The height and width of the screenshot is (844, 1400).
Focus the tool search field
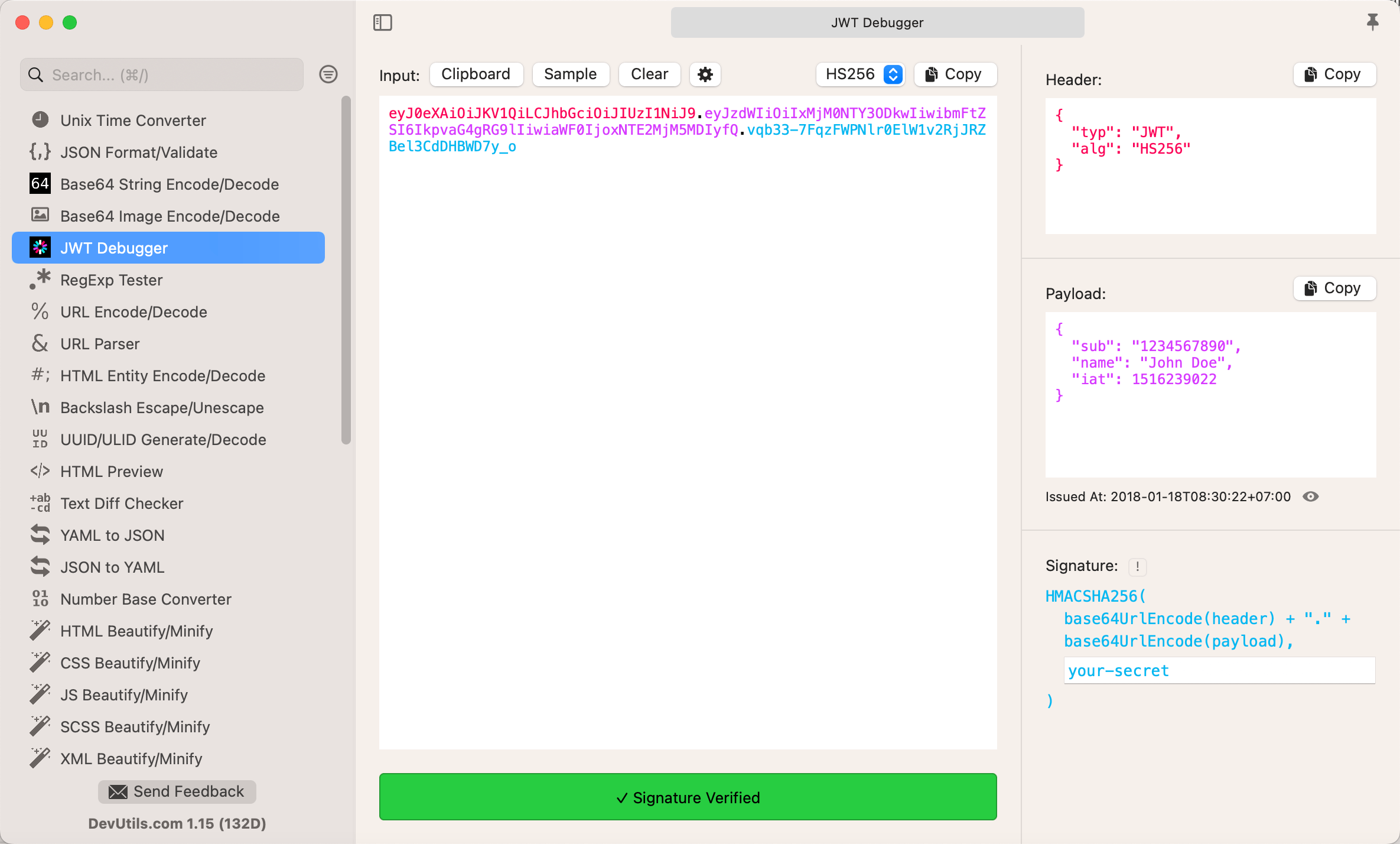pos(162,74)
